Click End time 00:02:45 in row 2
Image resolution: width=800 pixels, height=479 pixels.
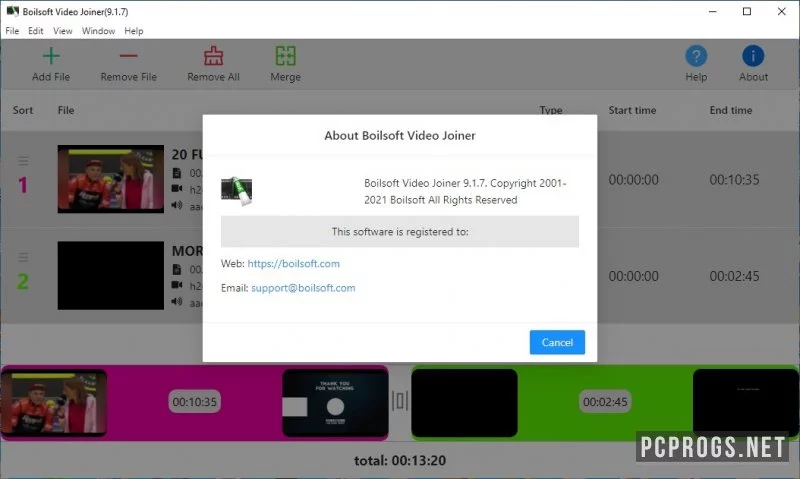pyautogui.click(x=734, y=276)
